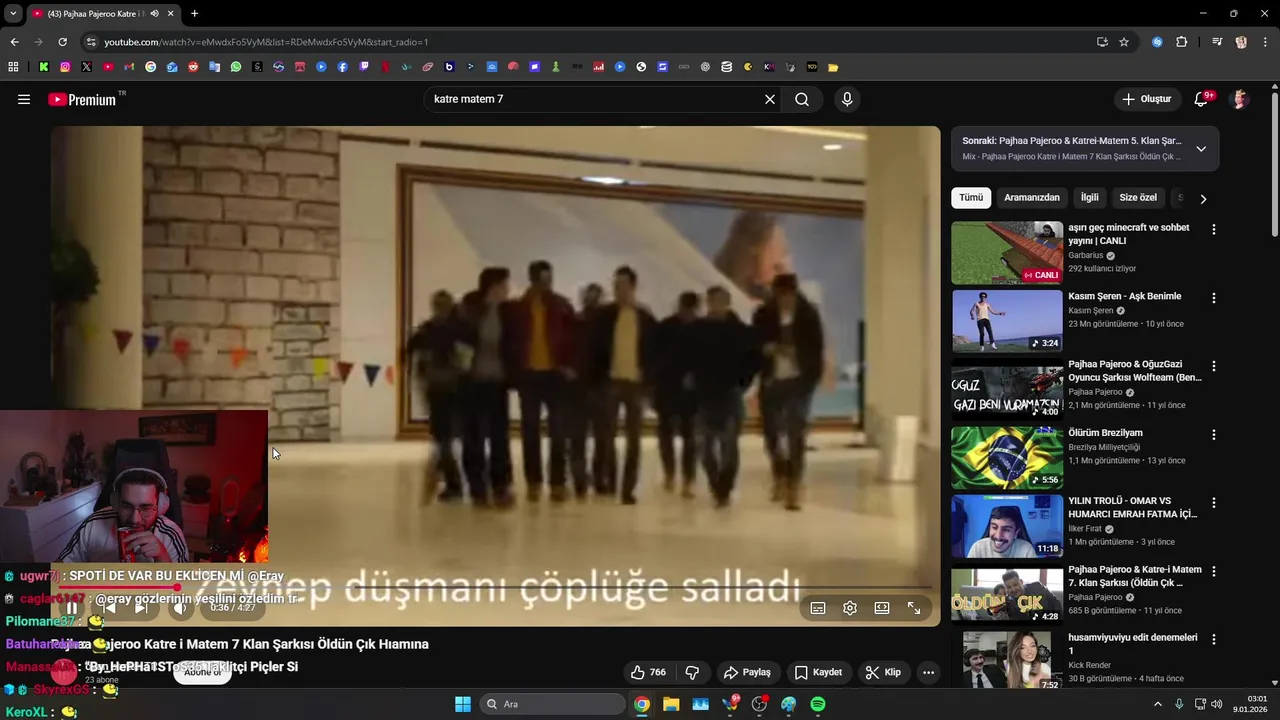Open Spotify from the taskbar
The width and height of the screenshot is (1280, 720).
click(x=817, y=704)
